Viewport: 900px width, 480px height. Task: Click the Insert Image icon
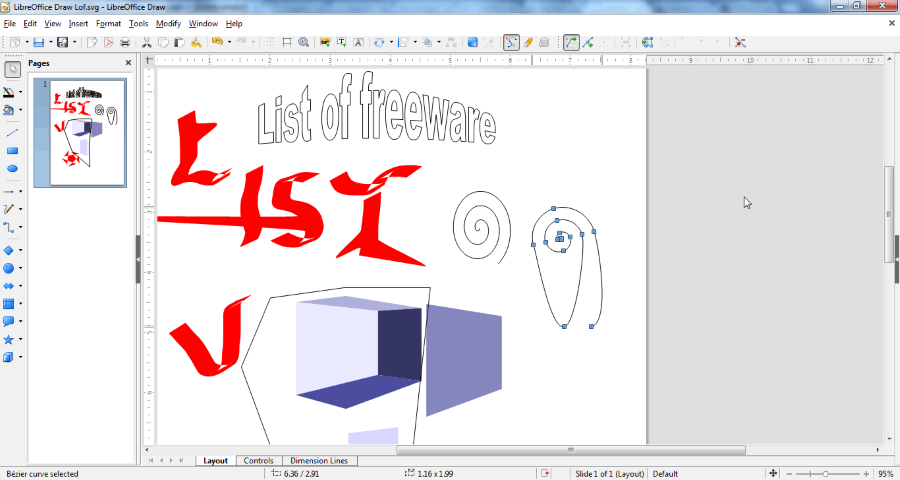(x=325, y=42)
